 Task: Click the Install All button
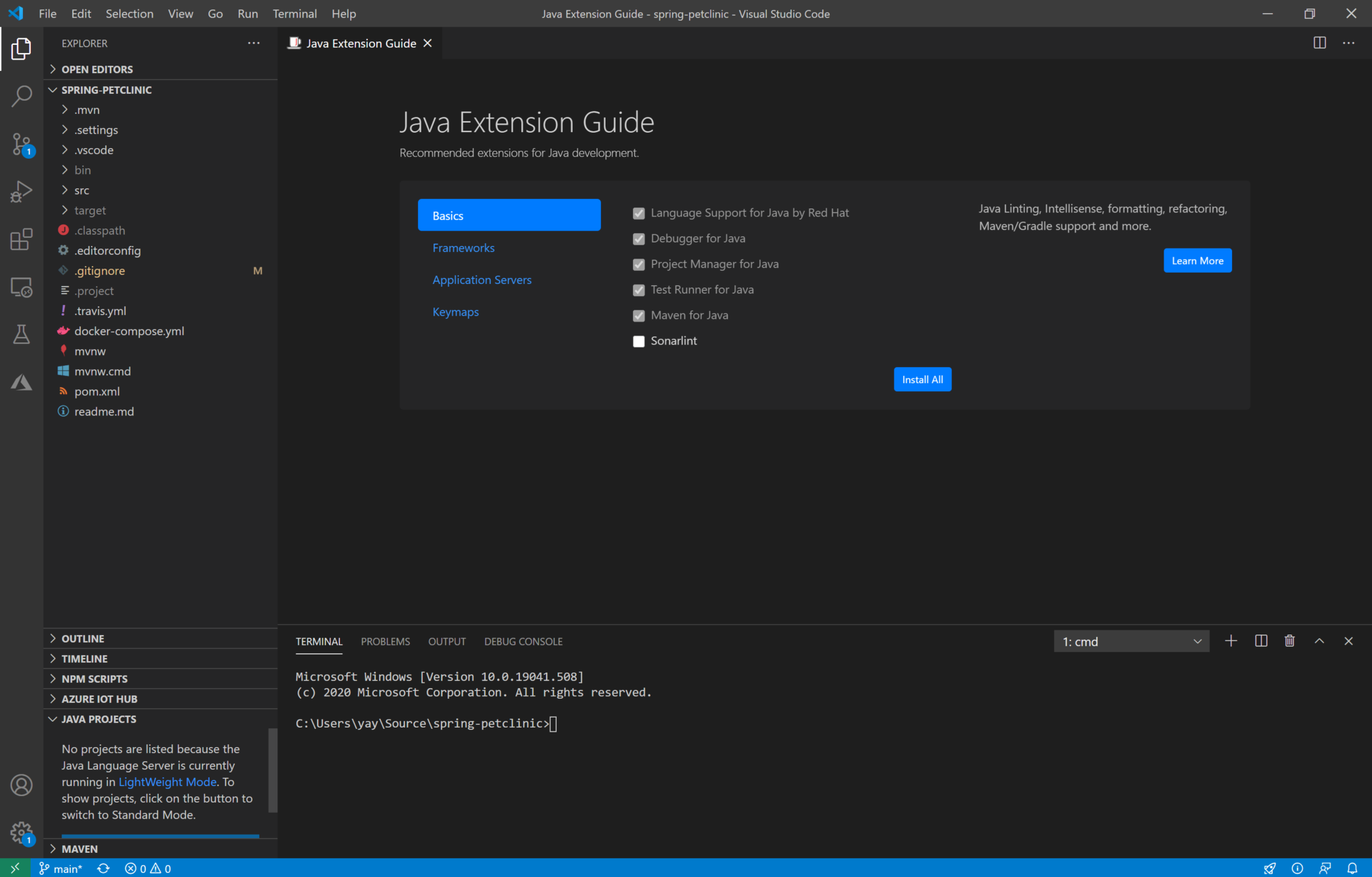922,379
